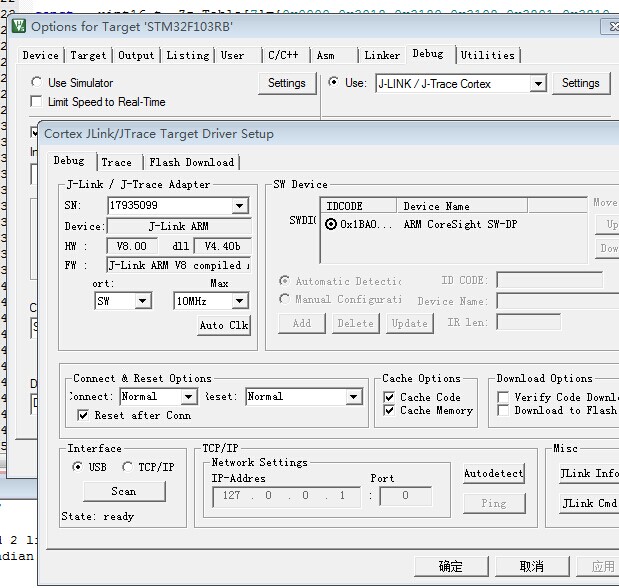
Task: Open the Flash Download tab
Action: coord(192,162)
